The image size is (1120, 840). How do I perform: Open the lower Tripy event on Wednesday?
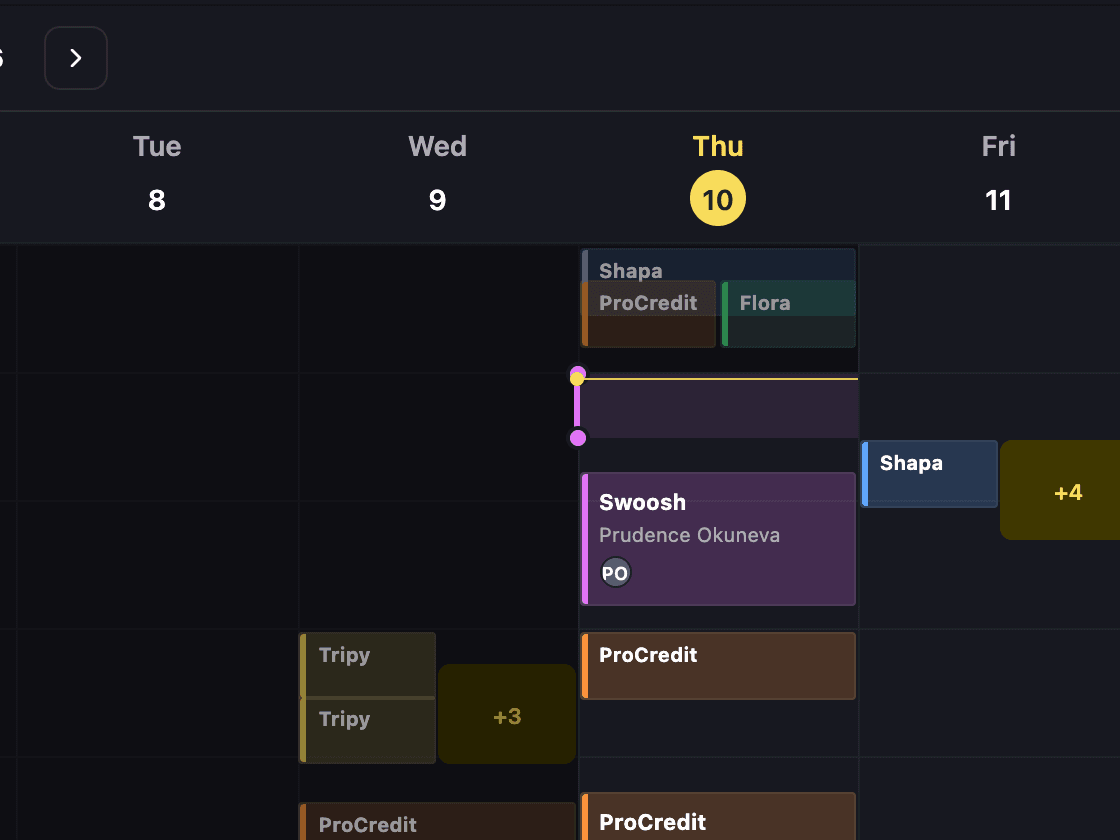(x=367, y=731)
